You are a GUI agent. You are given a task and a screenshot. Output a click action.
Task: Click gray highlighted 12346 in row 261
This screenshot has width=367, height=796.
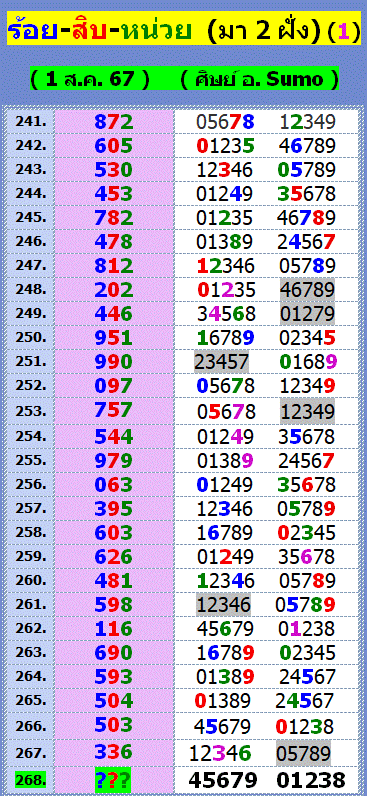[x=224, y=604]
